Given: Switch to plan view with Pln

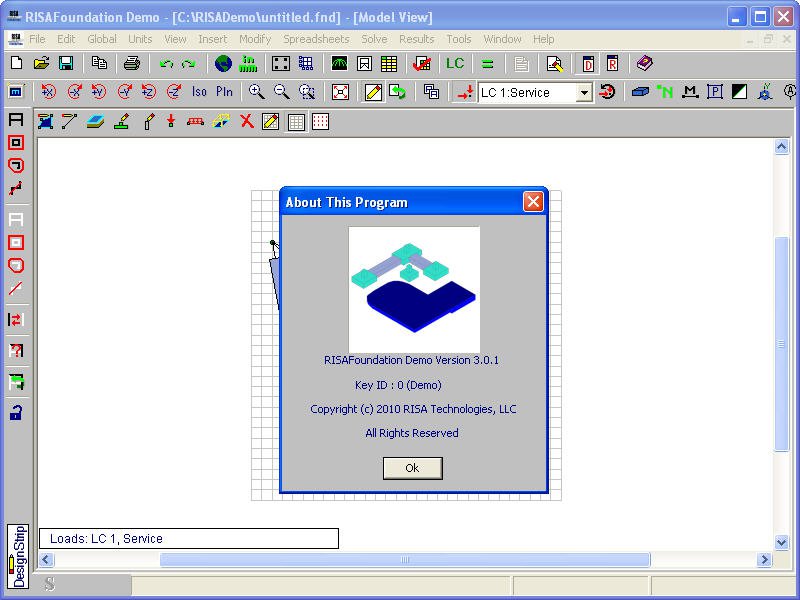Looking at the screenshot, I should pos(224,92).
